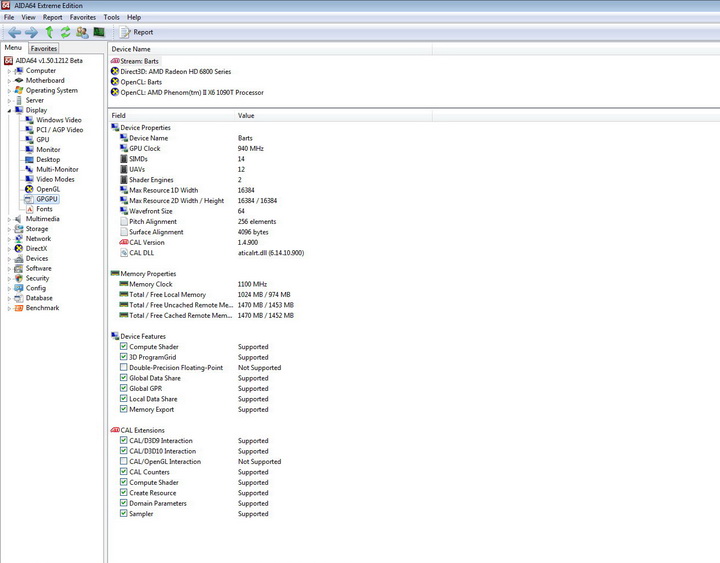Click the Double-Precision Floating-Point checkbox
This screenshot has width=720, height=563.
click(x=124, y=367)
